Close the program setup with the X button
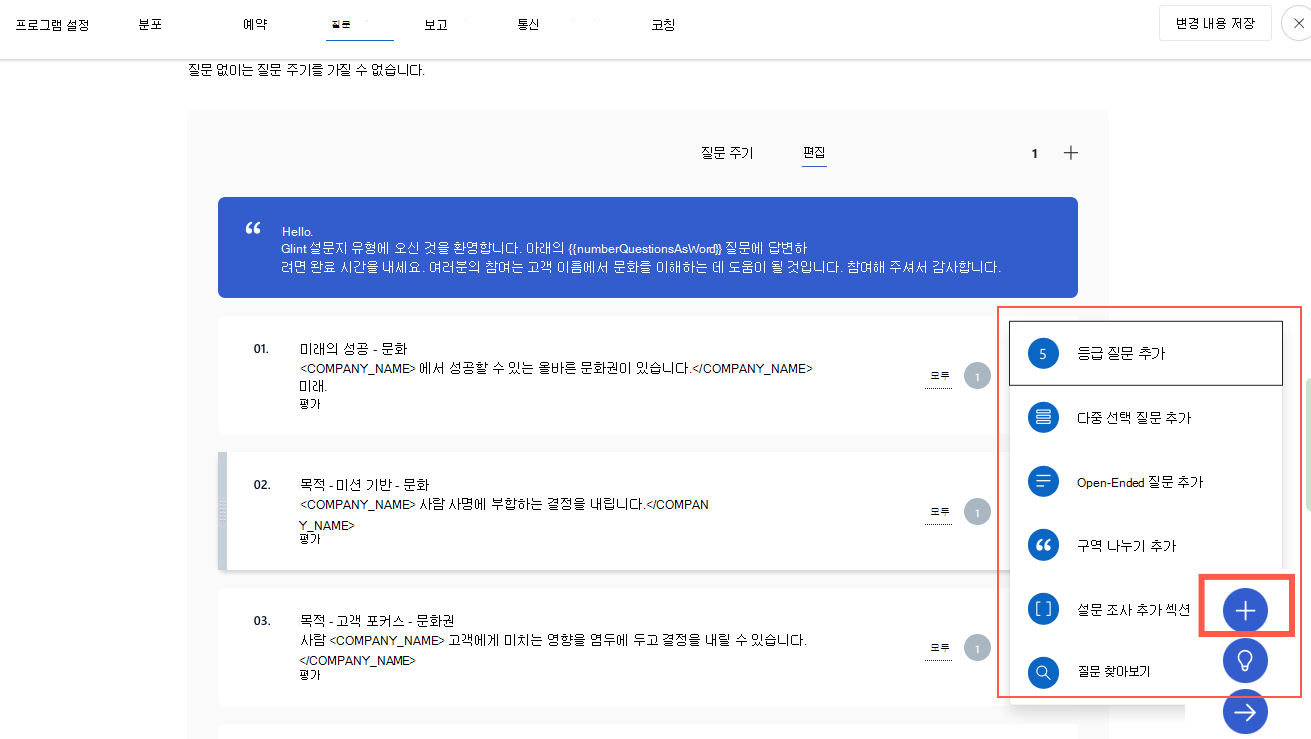Viewport: 1311px width, 739px height. coord(1298,24)
